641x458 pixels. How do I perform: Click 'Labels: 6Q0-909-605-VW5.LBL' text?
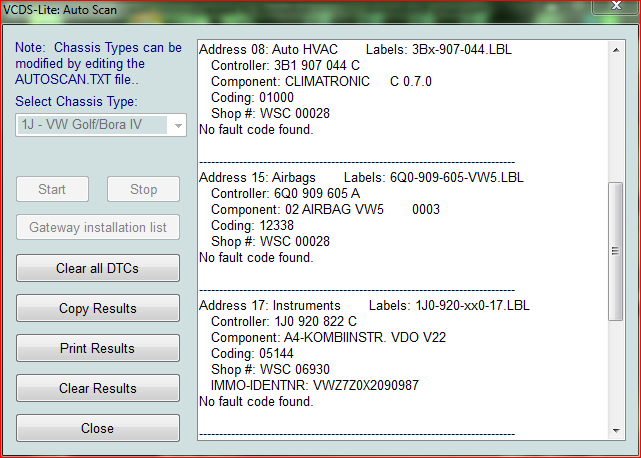[434, 177]
